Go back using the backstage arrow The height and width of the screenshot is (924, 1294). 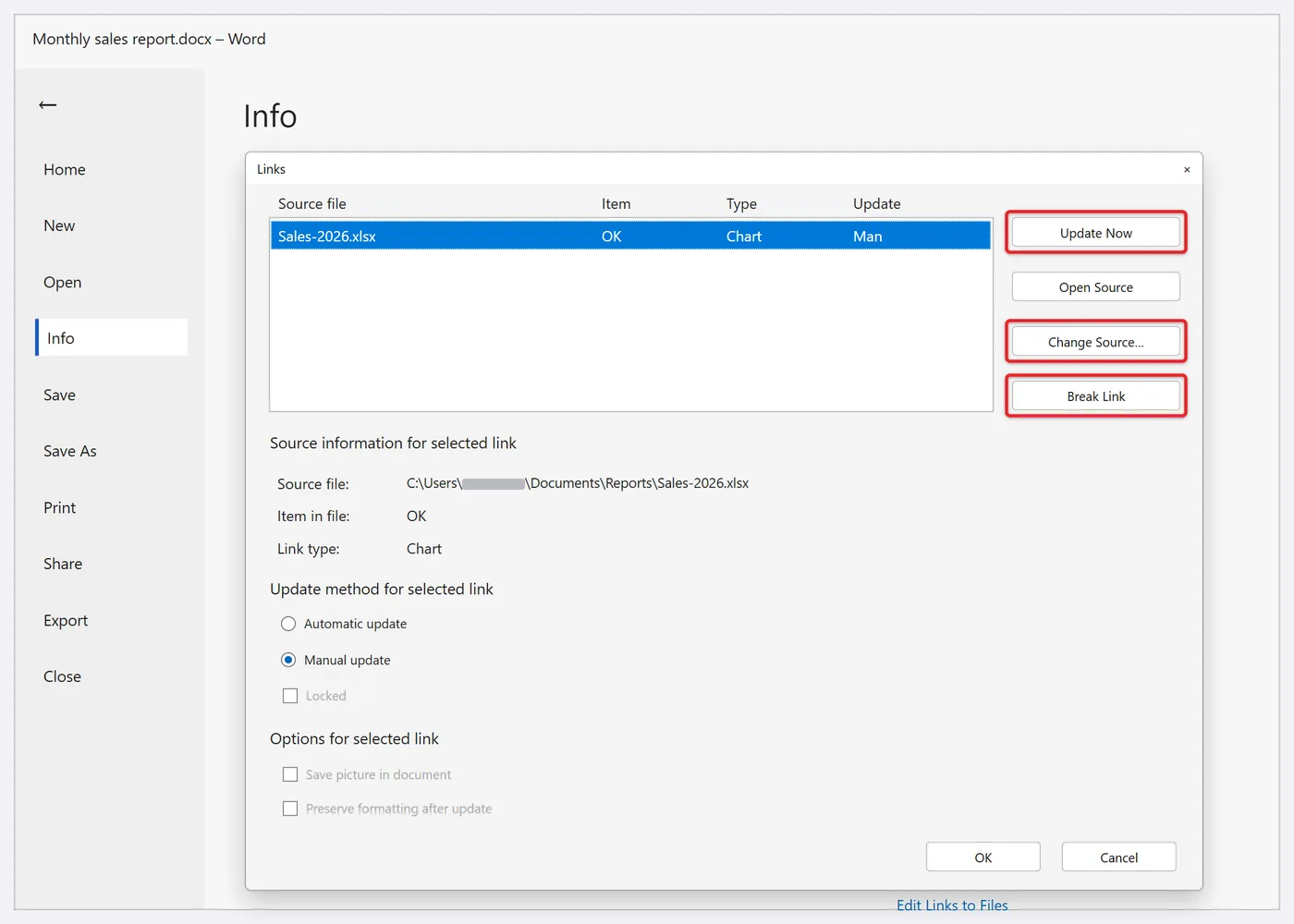(x=48, y=105)
